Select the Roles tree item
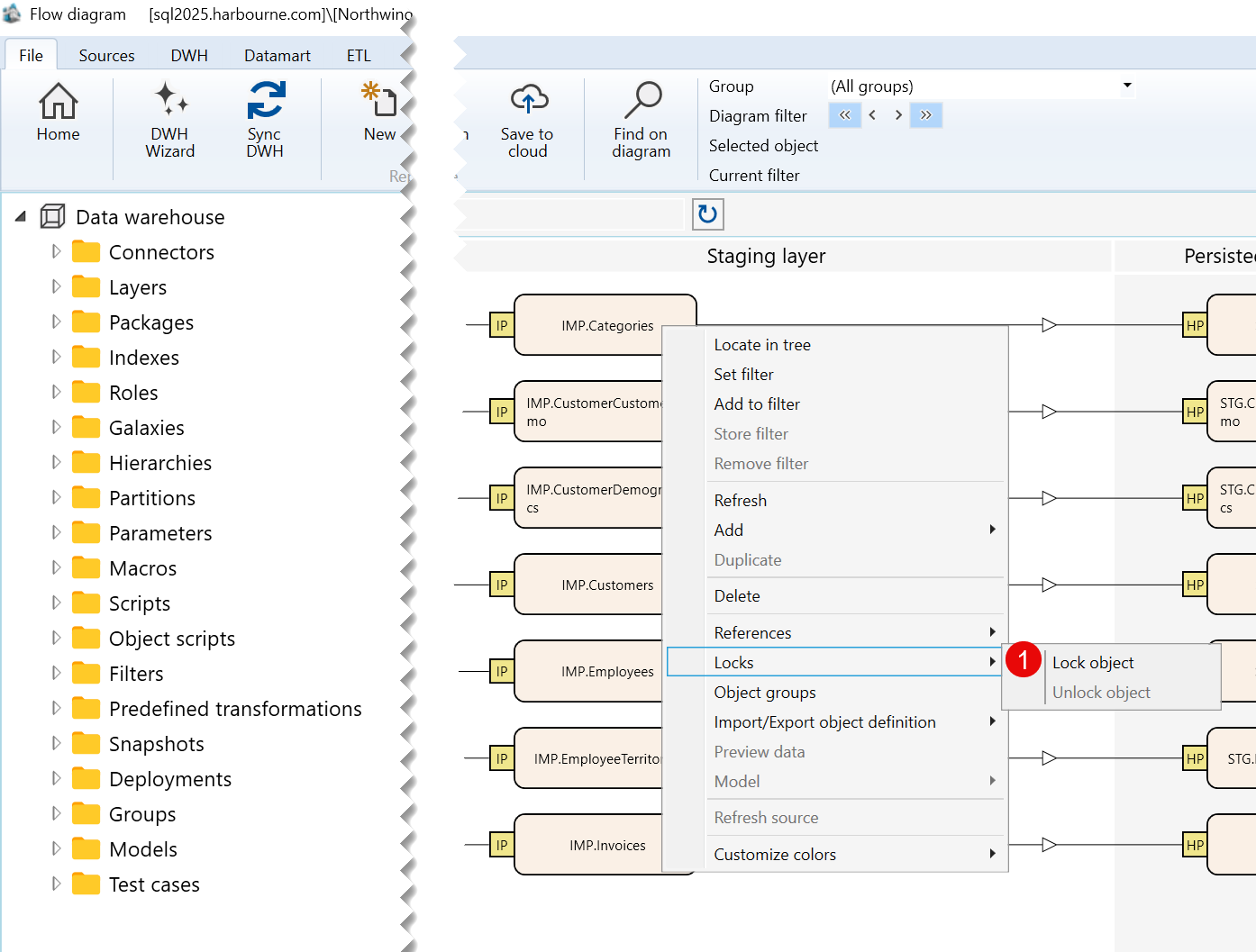This screenshot has width=1256, height=952. (133, 392)
